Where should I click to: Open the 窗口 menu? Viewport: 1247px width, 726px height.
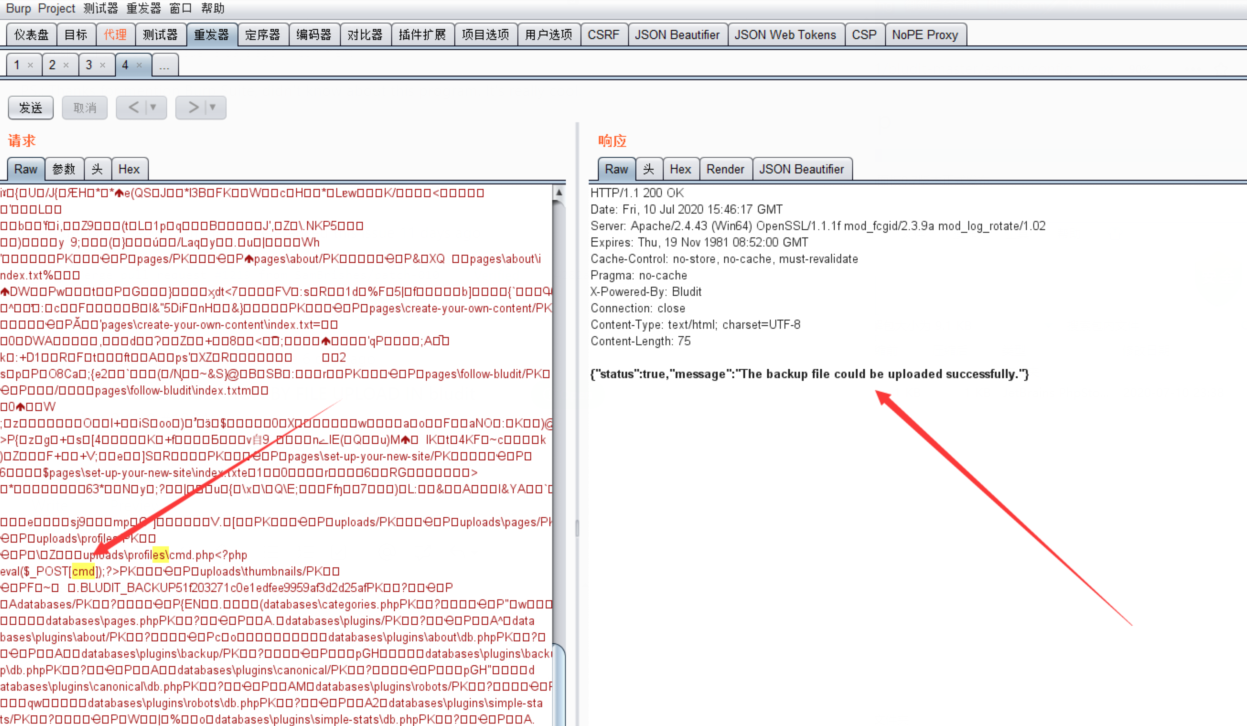pos(181,8)
